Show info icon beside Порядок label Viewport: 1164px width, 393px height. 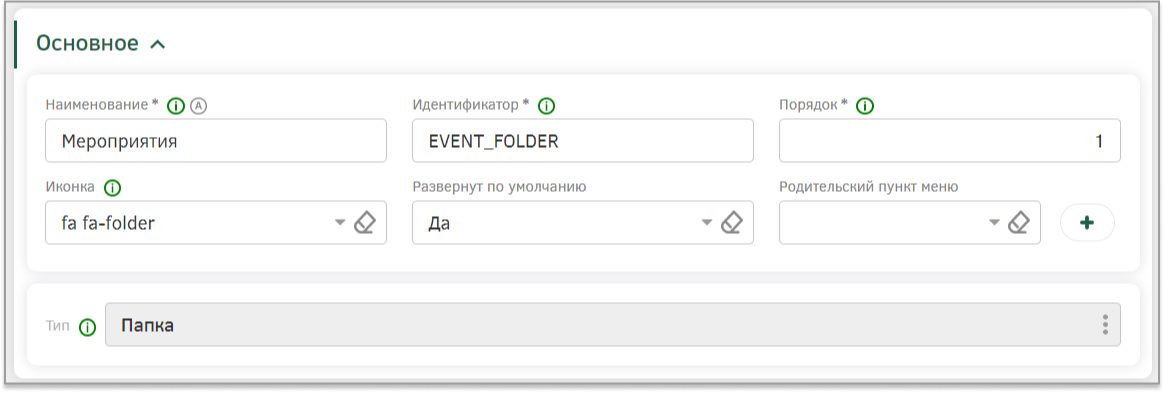[x=865, y=106]
